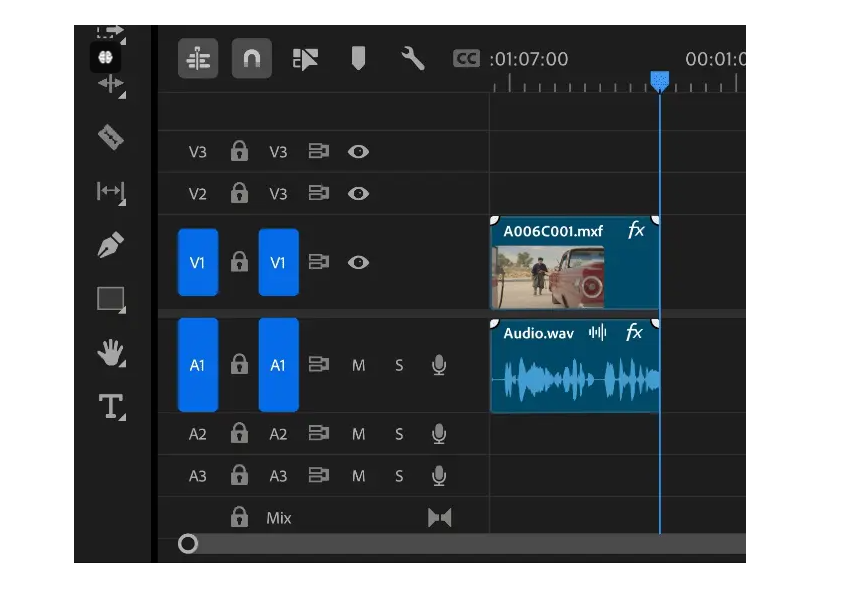Toggle lock on track A1
Viewport: 847px width, 603px height.
239,365
